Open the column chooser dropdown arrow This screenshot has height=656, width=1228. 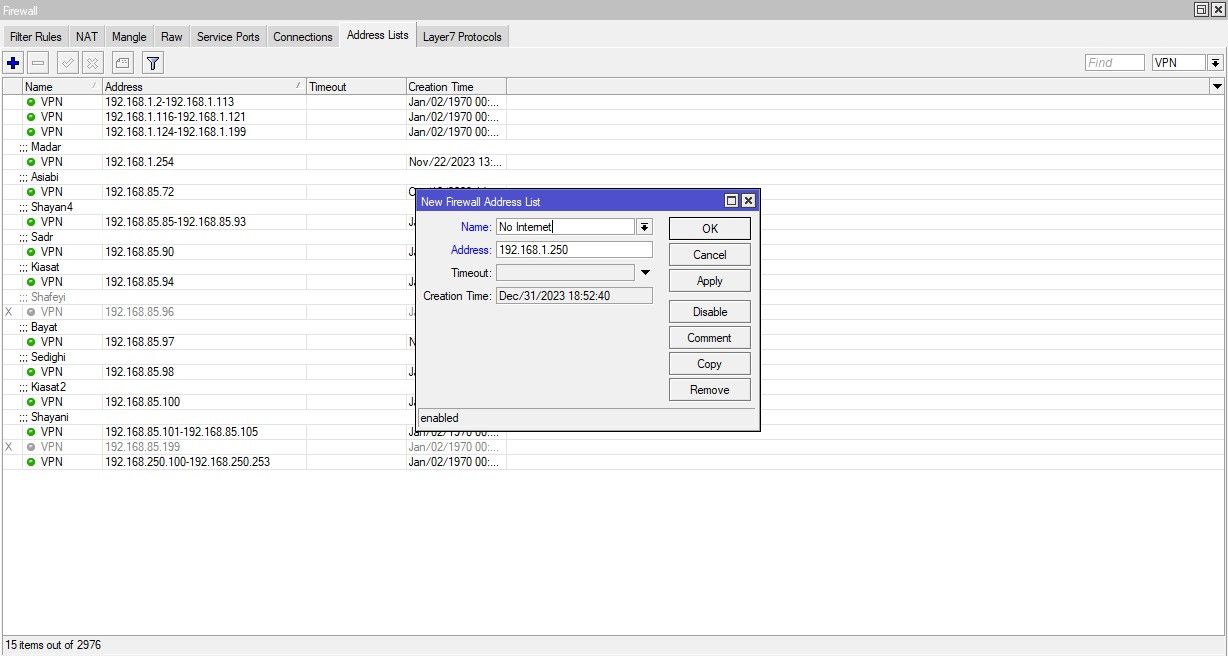point(1217,87)
